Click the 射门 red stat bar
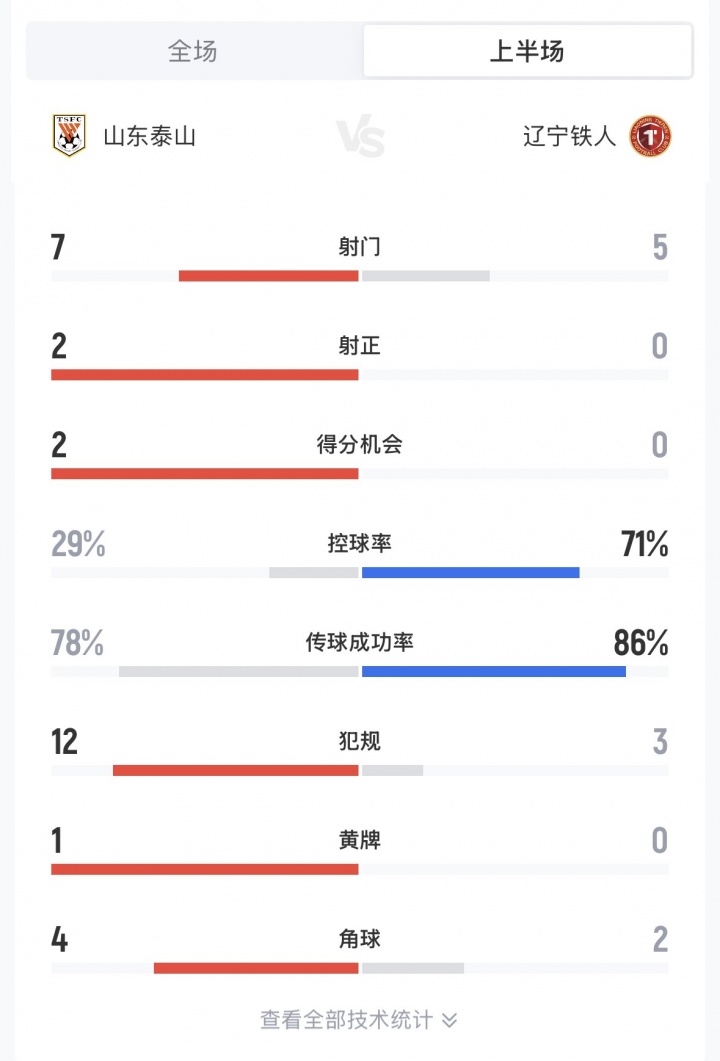720x1061 pixels. (x=268, y=275)
